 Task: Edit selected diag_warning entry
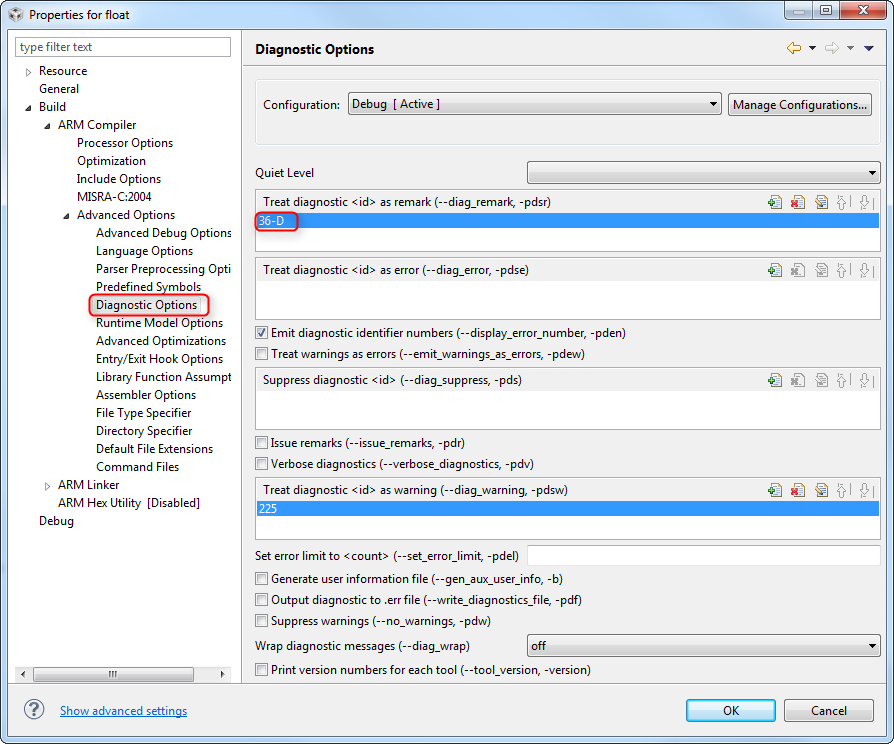pos(821,490)
